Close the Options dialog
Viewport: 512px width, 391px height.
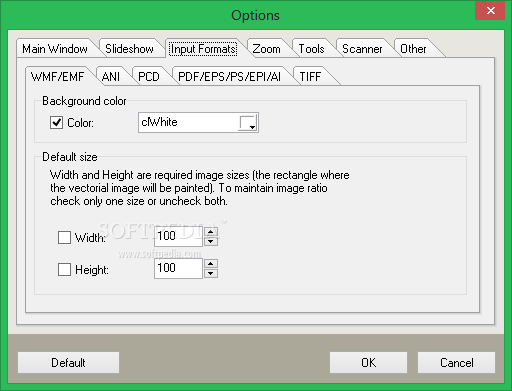tap(490, 10)
